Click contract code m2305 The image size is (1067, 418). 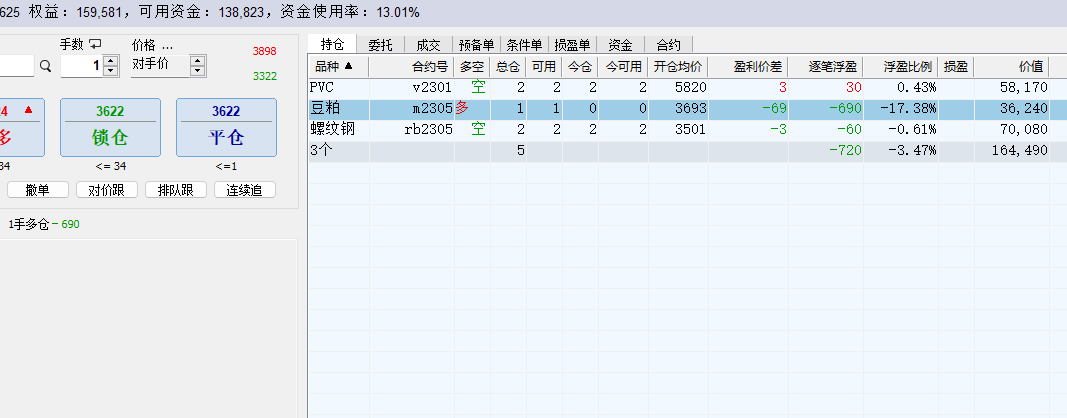click(432, 108)
